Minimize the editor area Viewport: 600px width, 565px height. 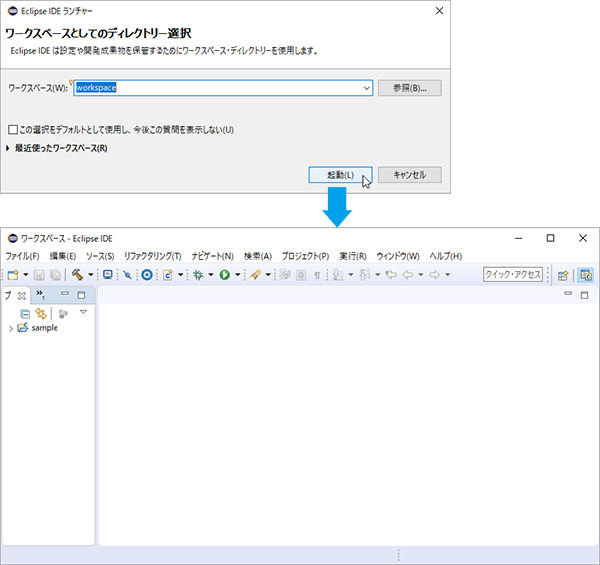(x=568, y=293)
